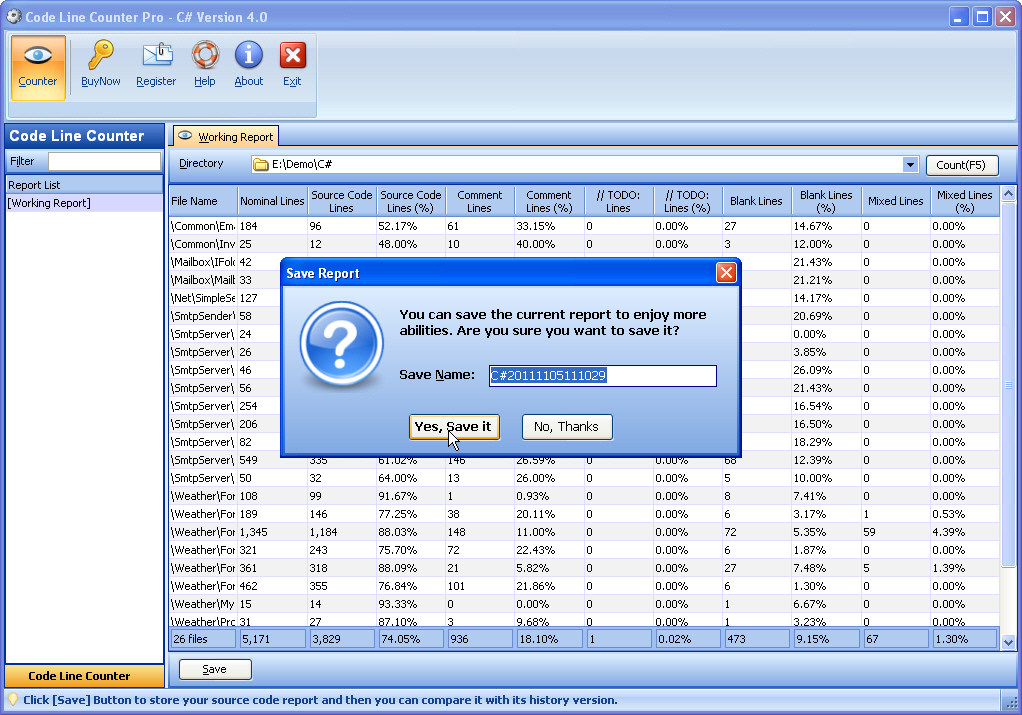Click the 3,829 total source code lines cell

342,639
